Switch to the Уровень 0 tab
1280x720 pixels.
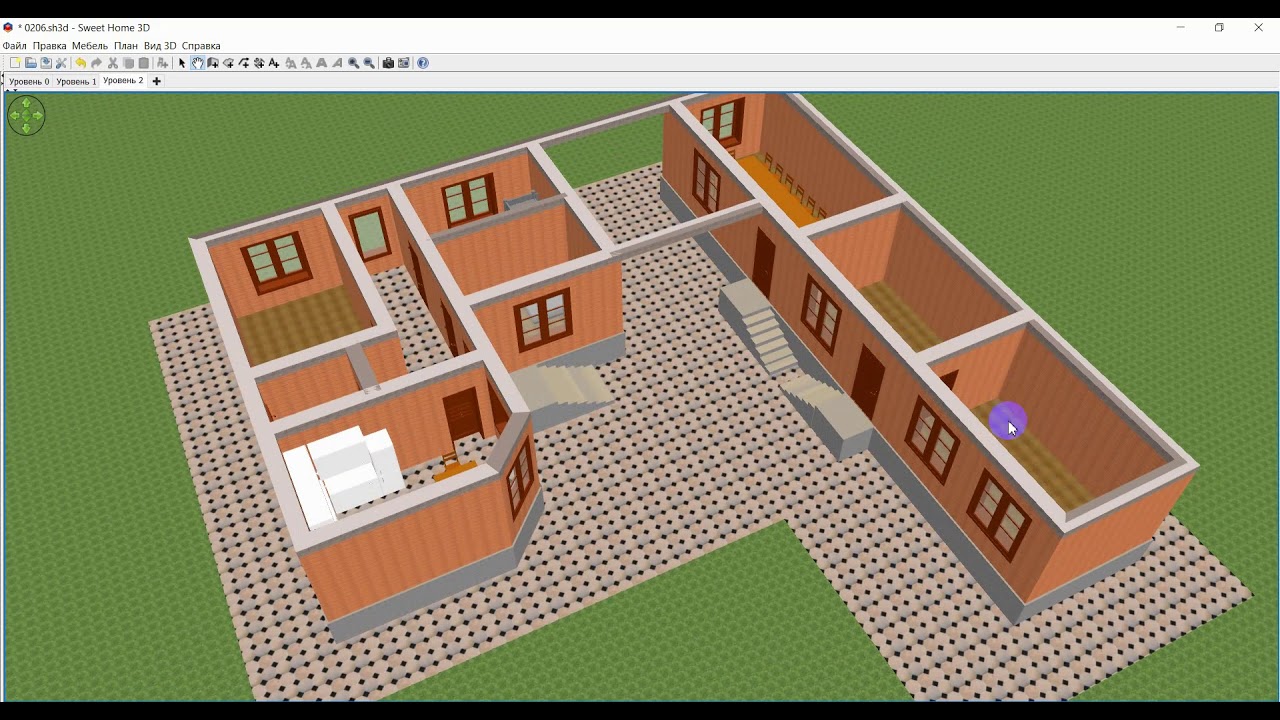coord(29,82)
